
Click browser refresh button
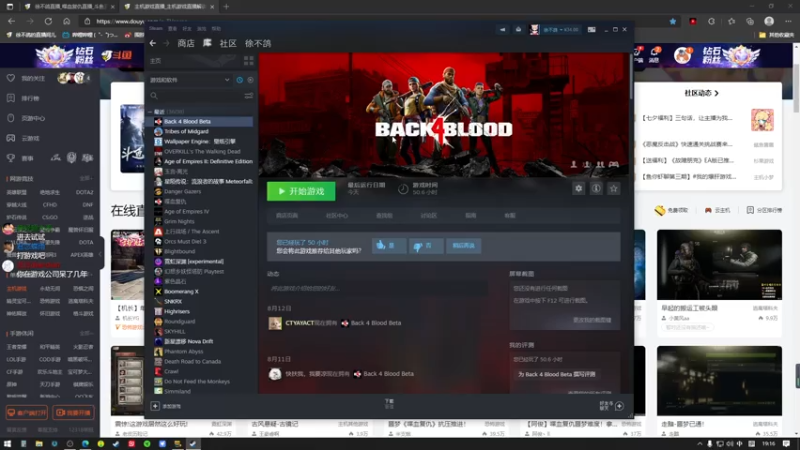click(48, 21)
